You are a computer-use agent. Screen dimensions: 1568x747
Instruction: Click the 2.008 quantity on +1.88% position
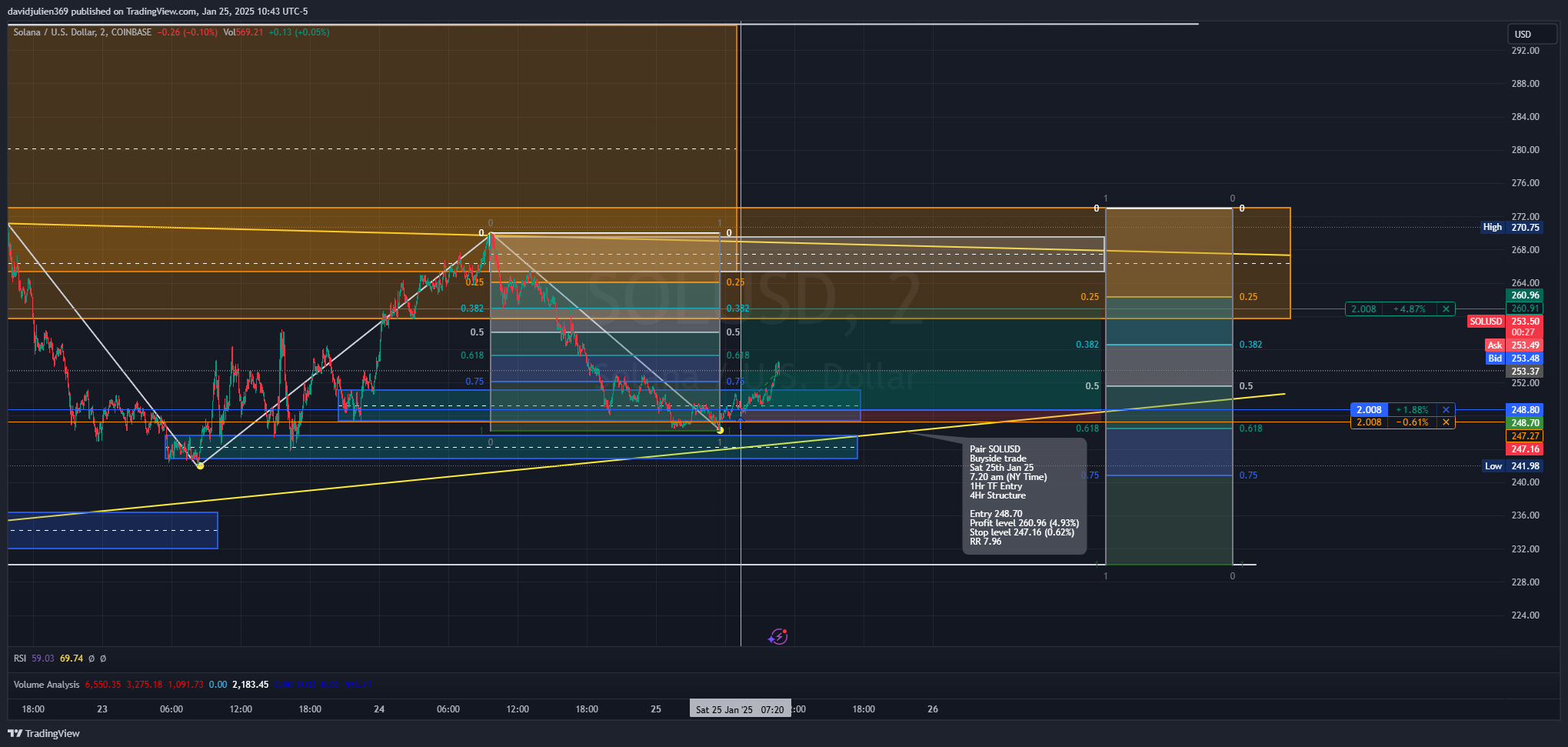click(1369, 410)
